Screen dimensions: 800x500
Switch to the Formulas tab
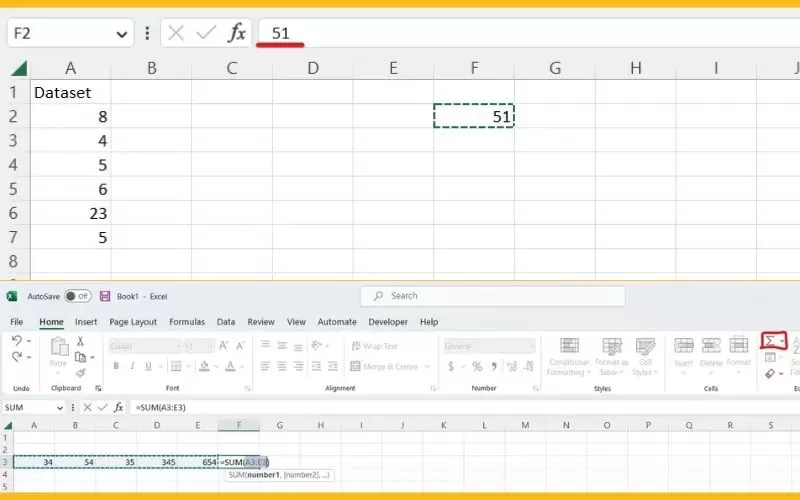tap(187, 322)
